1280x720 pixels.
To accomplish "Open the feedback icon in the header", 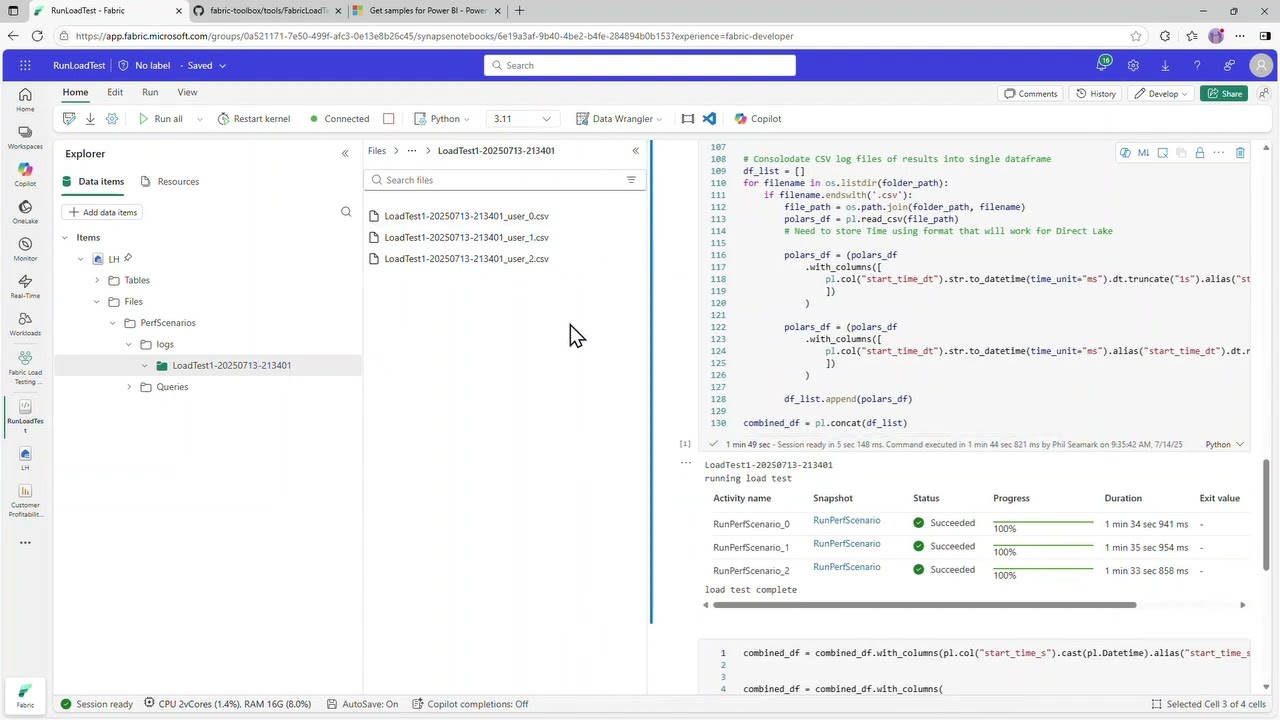I will click(1229, 65).
